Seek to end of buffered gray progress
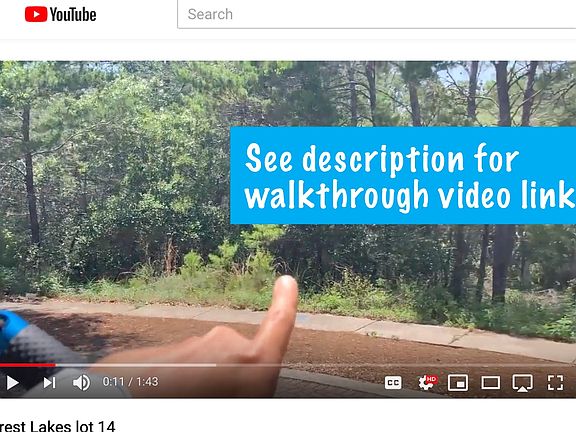The height and width of the screenshot is (432, 576). (x=214, y=365)
